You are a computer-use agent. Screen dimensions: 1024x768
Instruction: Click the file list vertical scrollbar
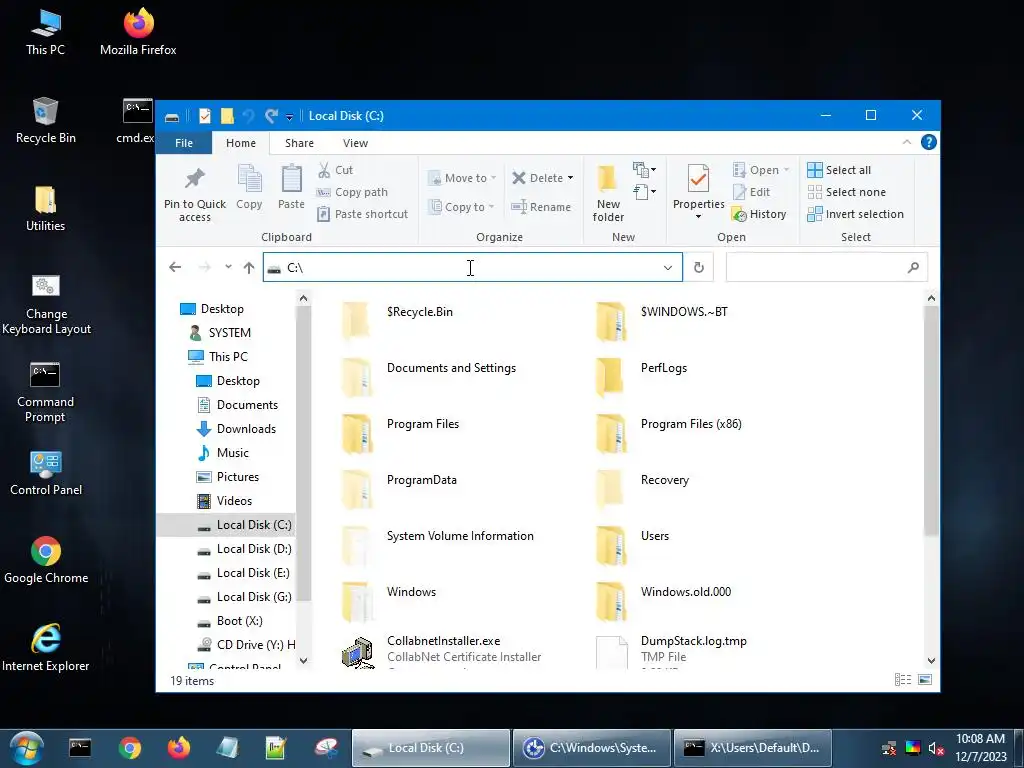point(931,421)
